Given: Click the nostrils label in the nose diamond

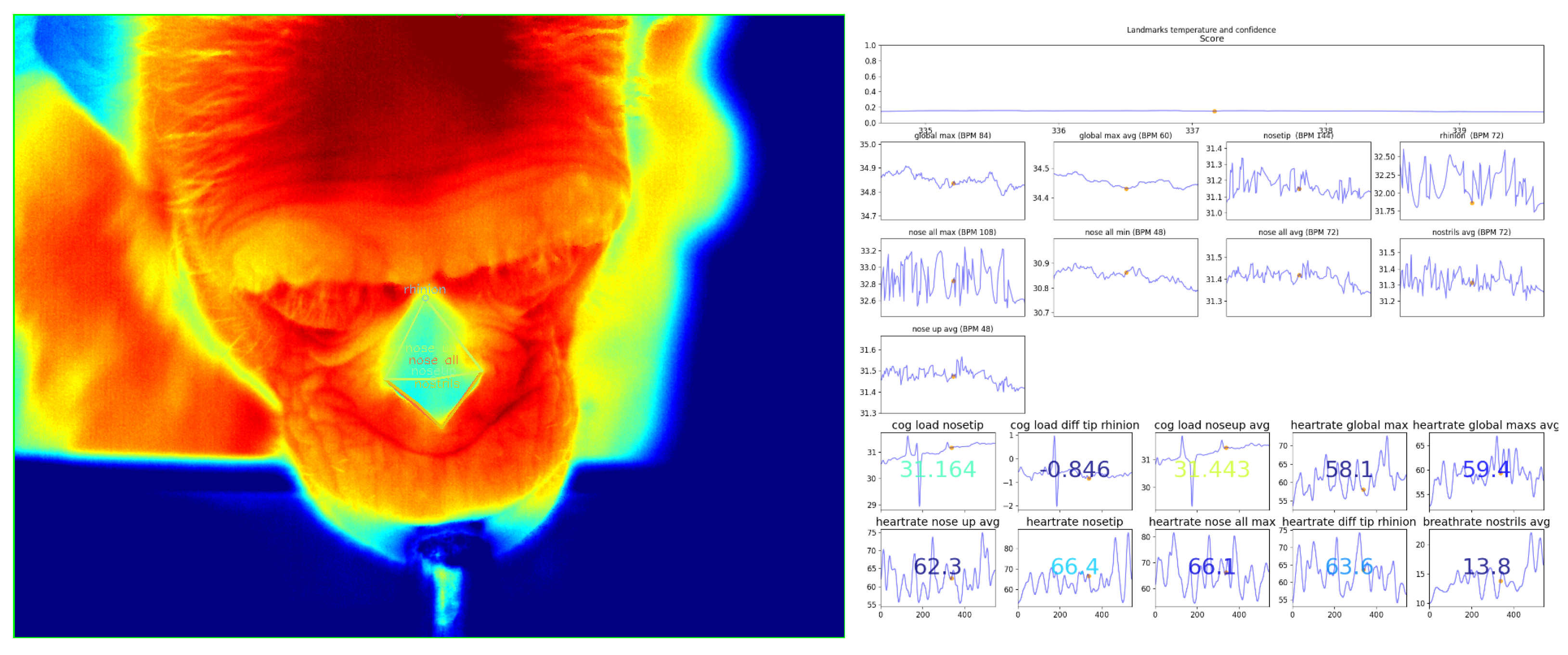Looking at the screenshot, I should pos(437,384).
